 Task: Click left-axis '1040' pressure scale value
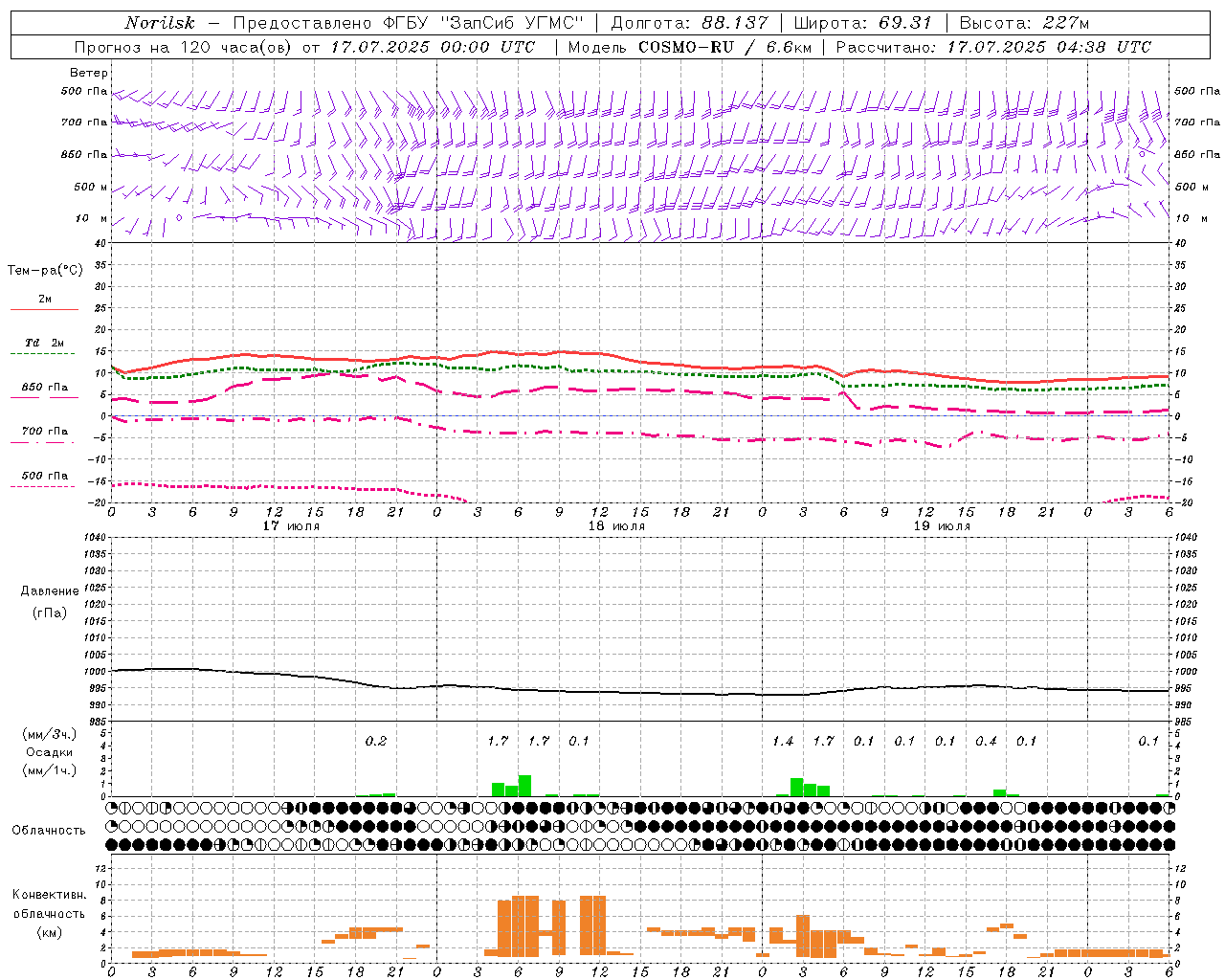pos(96,537)
